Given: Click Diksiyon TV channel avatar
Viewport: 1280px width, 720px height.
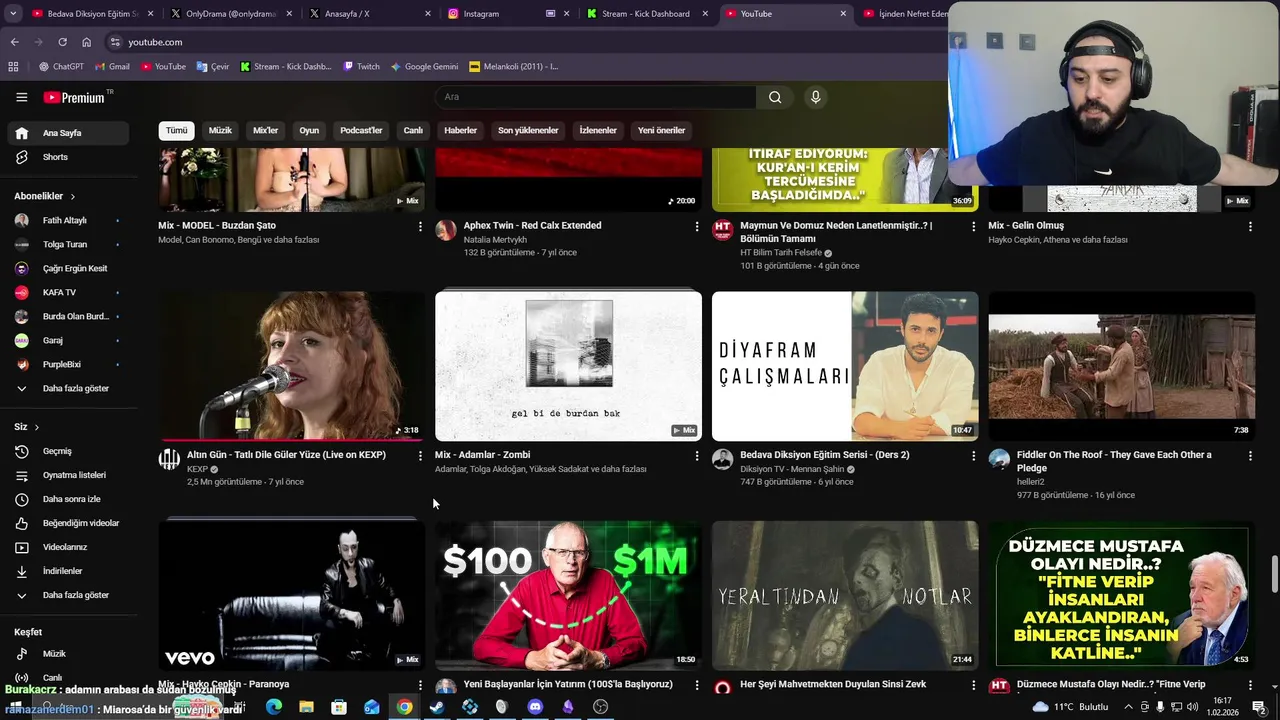Looking at the screenshot, I should (722, 459).
